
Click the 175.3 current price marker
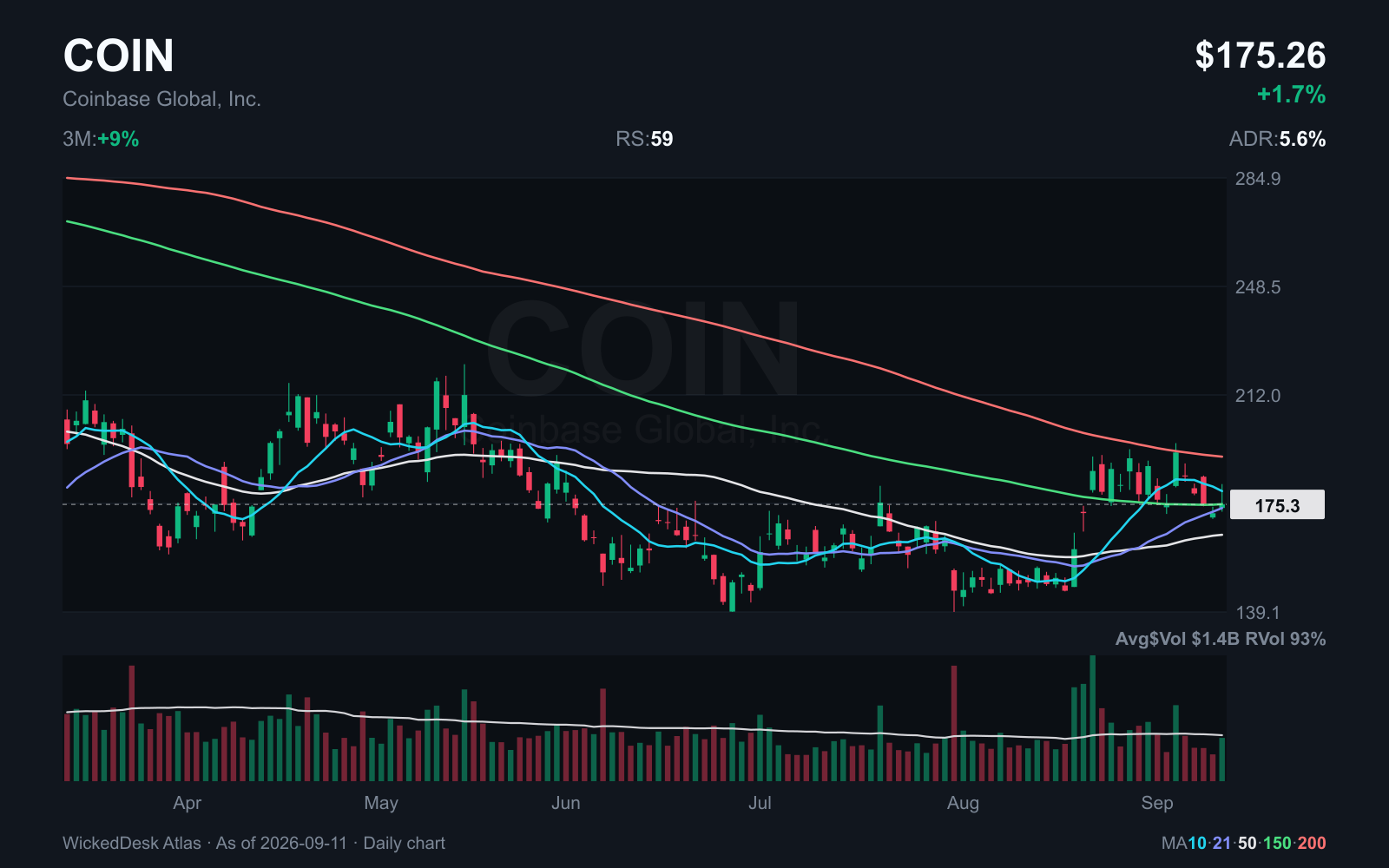click(x=1277, y=505)
